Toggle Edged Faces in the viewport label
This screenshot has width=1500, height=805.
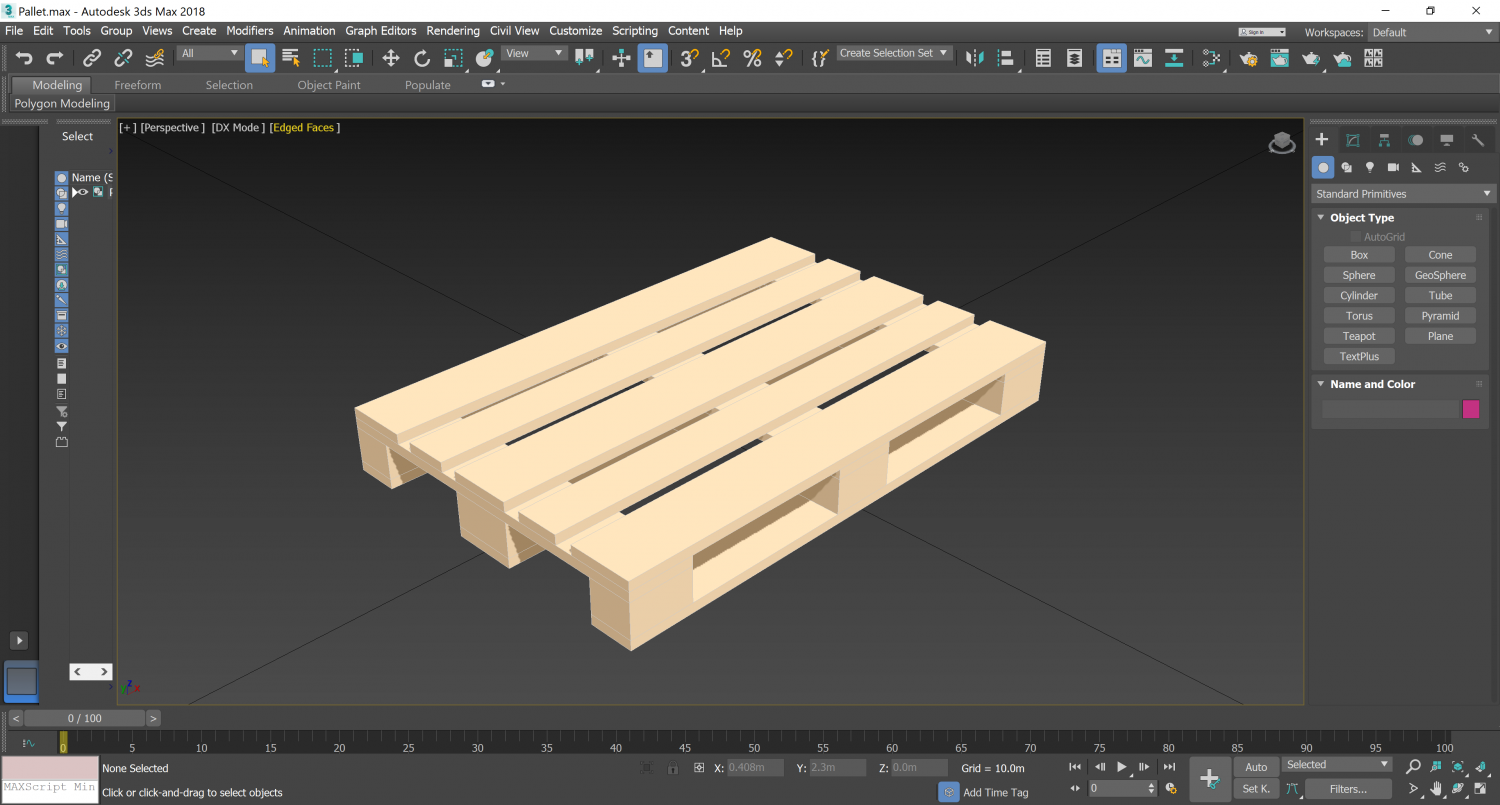coord(304,127)
